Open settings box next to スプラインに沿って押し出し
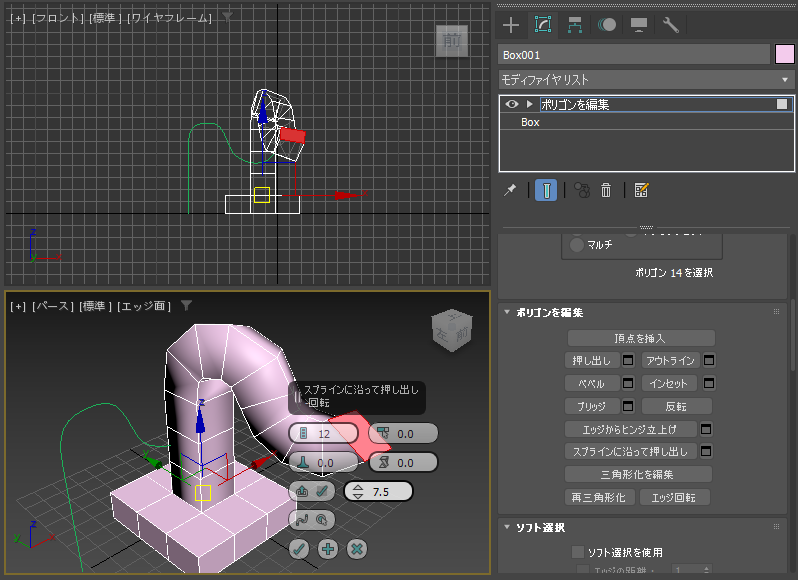This screenshot has width=798, height=580. coord(706,451)
